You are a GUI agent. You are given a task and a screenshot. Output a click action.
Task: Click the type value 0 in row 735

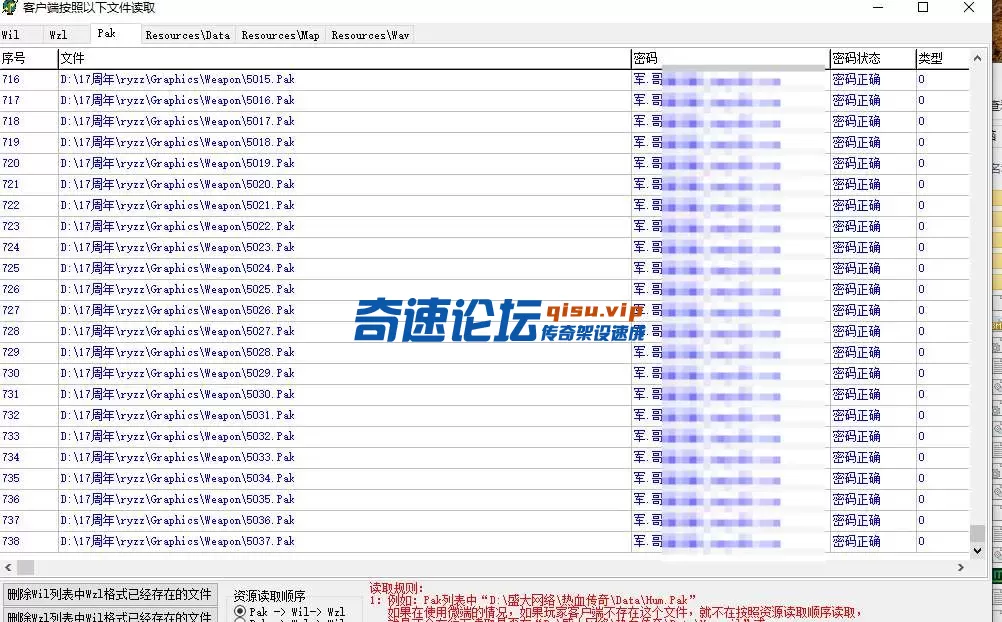pyautogui.click(x=921, y=478)
